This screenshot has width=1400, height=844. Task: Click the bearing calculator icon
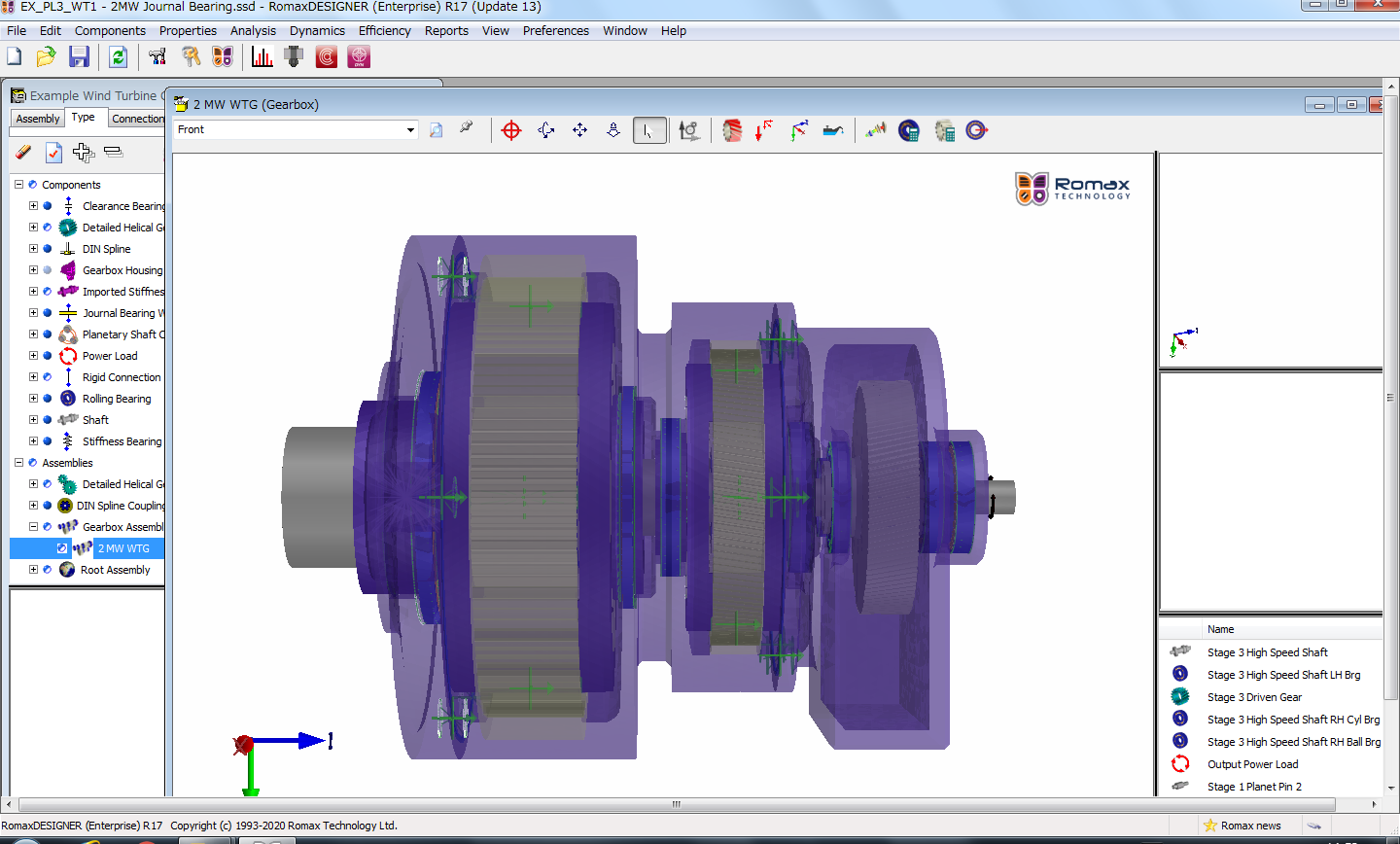(x=909, y=130)
